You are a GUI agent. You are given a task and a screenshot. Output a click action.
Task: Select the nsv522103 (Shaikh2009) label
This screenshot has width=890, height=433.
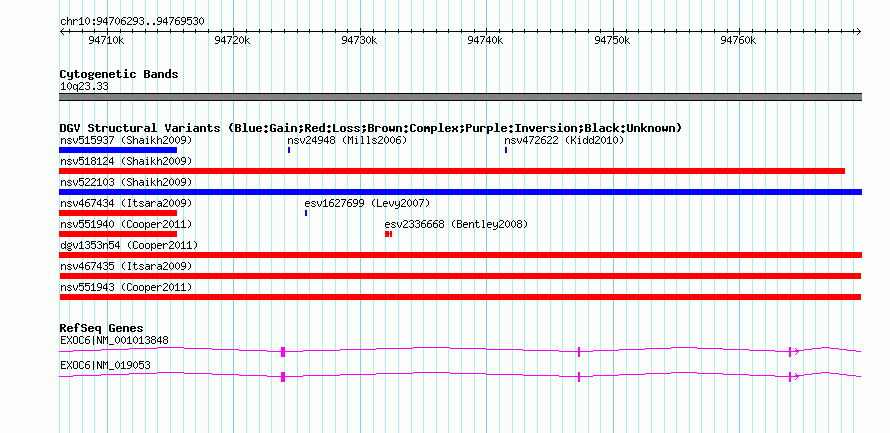126,182
